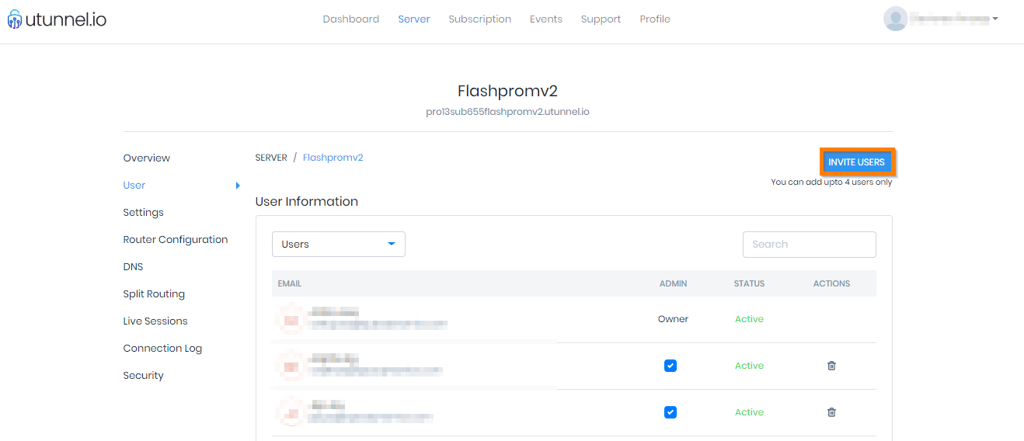Open Router Configuration in the sidebar

pos(175,240)
